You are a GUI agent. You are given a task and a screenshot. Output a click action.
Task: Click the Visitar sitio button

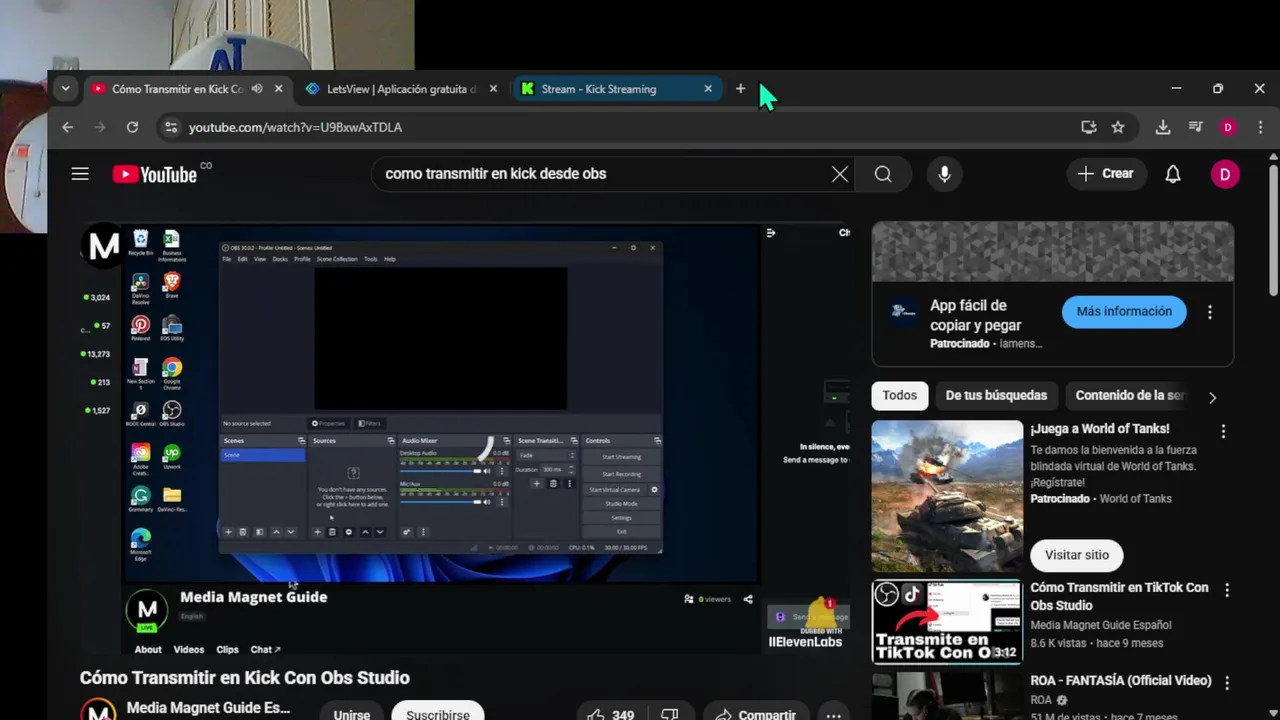click(x=1077, y=555)
